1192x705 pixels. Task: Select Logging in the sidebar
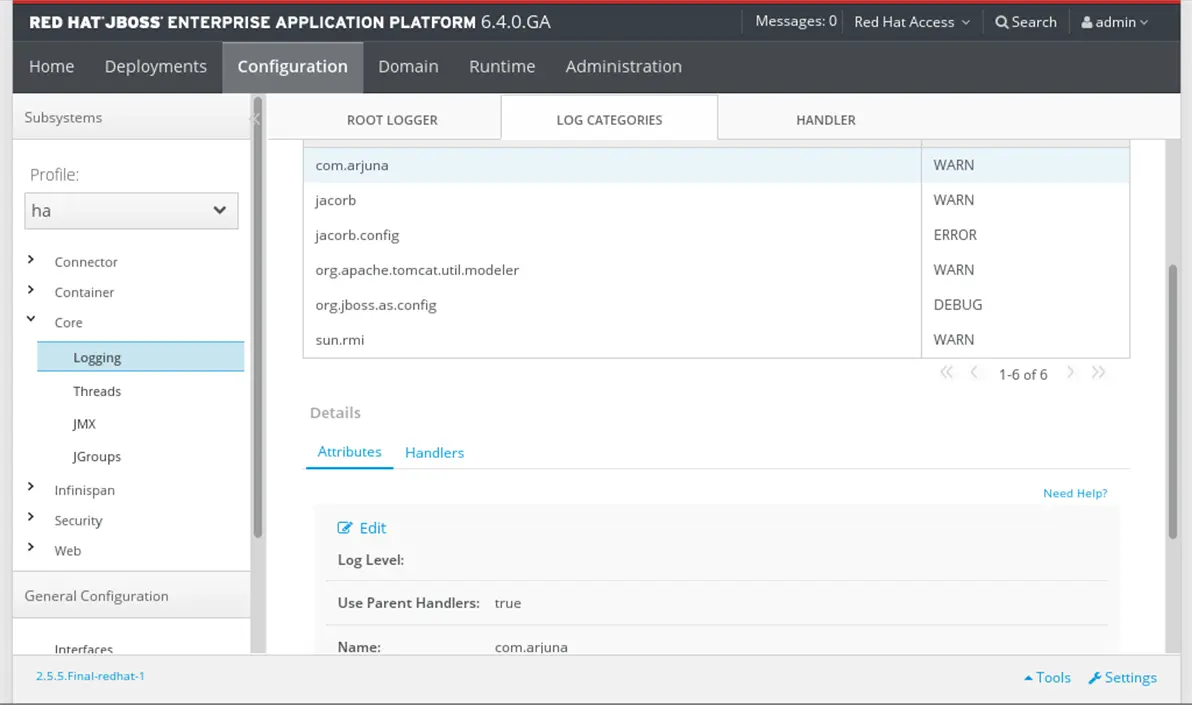[x=141, y=357]
